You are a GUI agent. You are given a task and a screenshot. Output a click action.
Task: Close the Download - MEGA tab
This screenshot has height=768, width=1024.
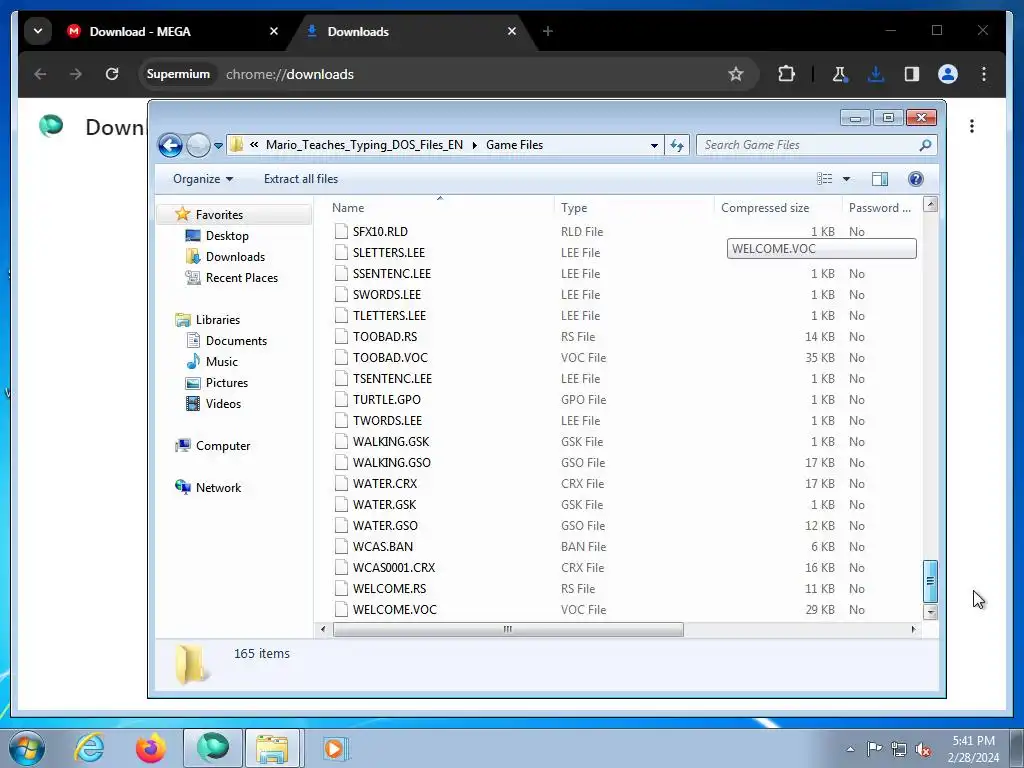click(x=274, y=31)
